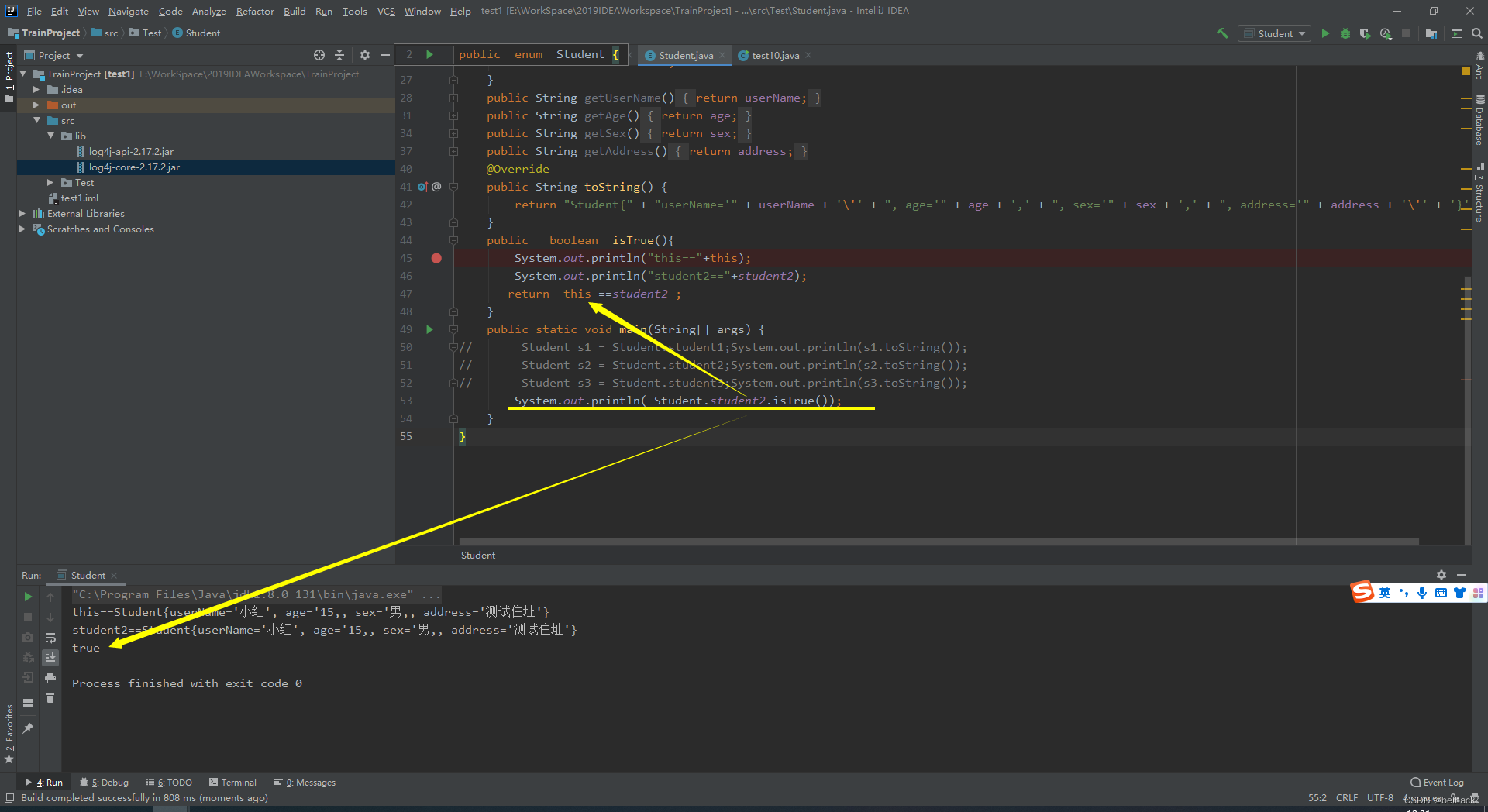
Task: Restore the Run panel layout icon
Action: pos(28,703)
